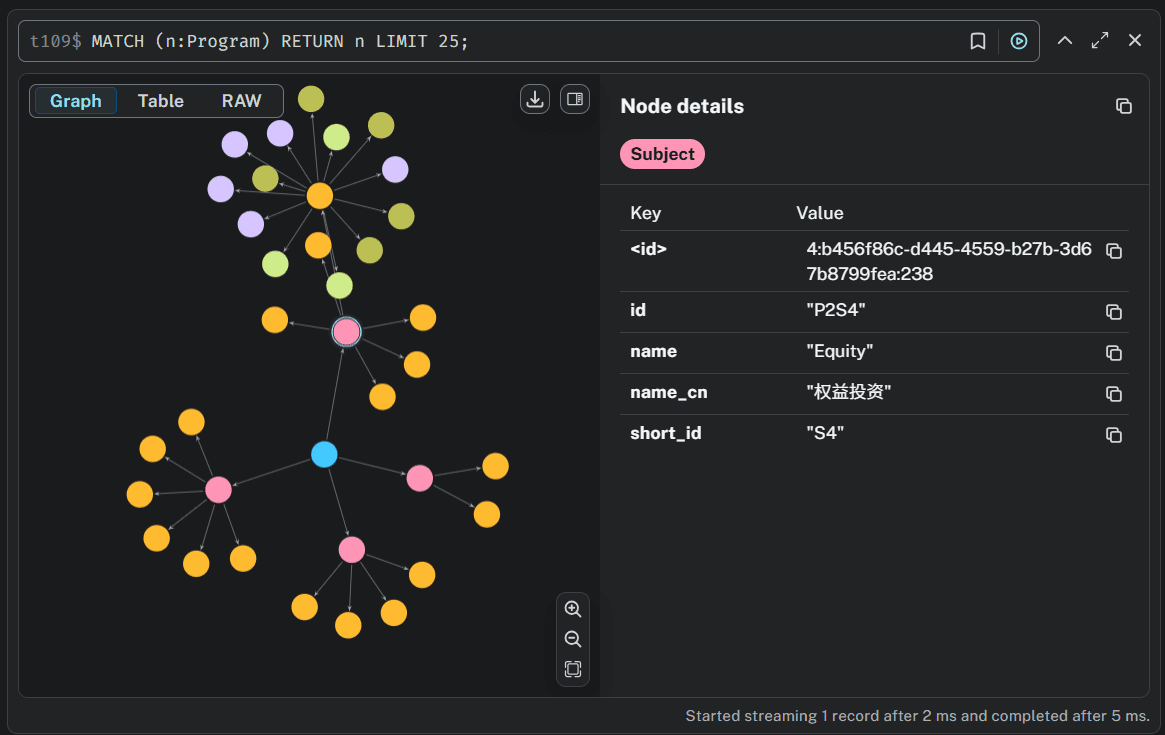
Task: Copy the short_id "S4" value
Action: [1114, 434]
